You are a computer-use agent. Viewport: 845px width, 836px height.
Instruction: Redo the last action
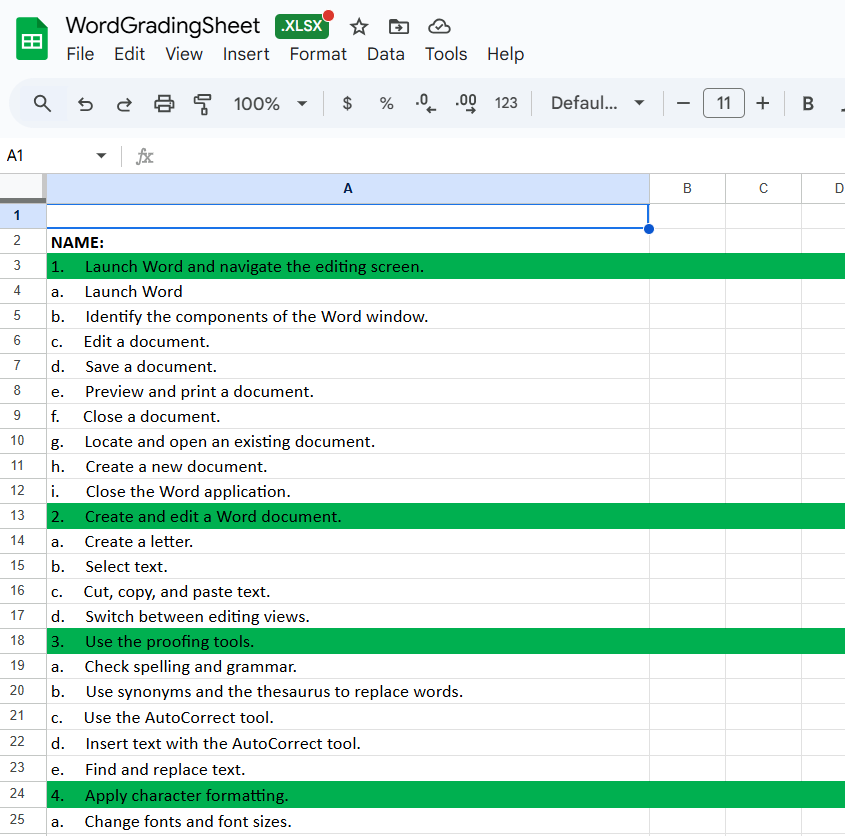coord(124,103)
